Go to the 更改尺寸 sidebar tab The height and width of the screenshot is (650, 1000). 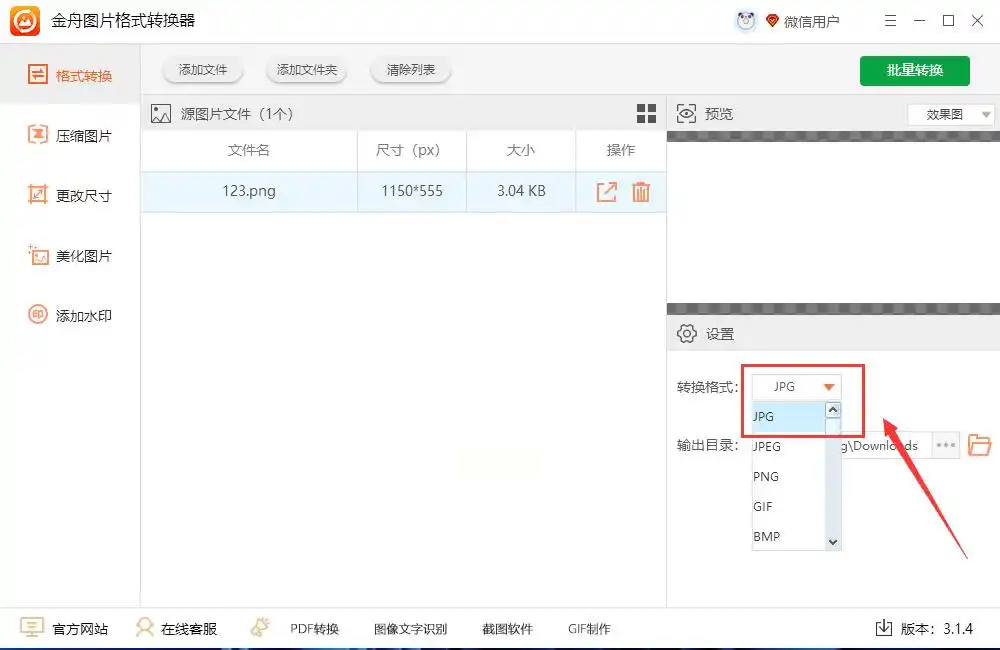pos(70,196)
